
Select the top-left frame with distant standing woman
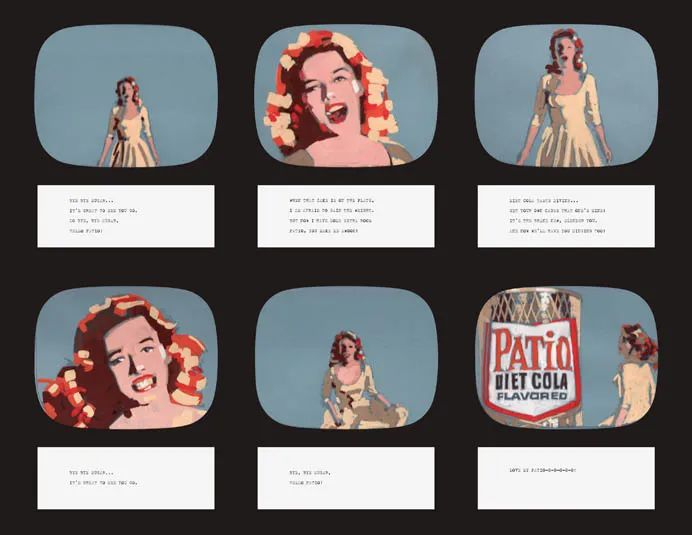coord(126,96)
